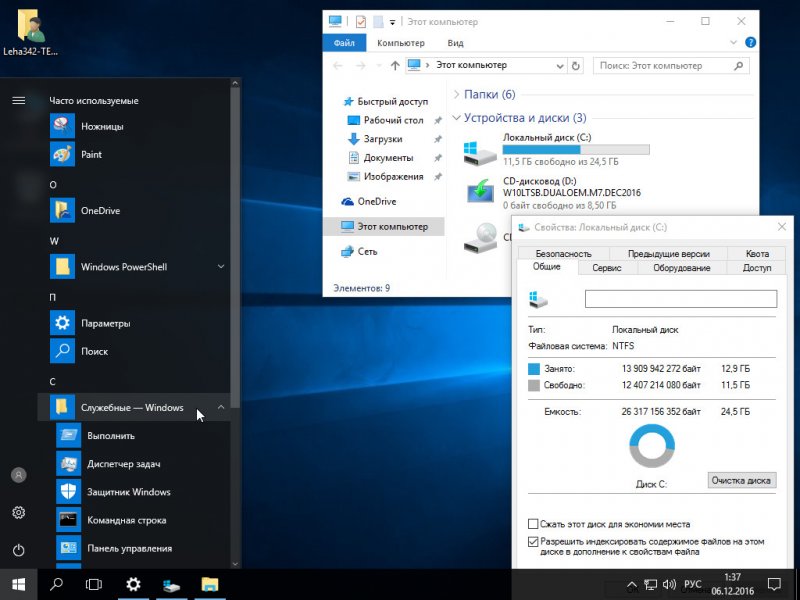Click the volume speaker tray icon
The image size is (800, 600).
669,585
